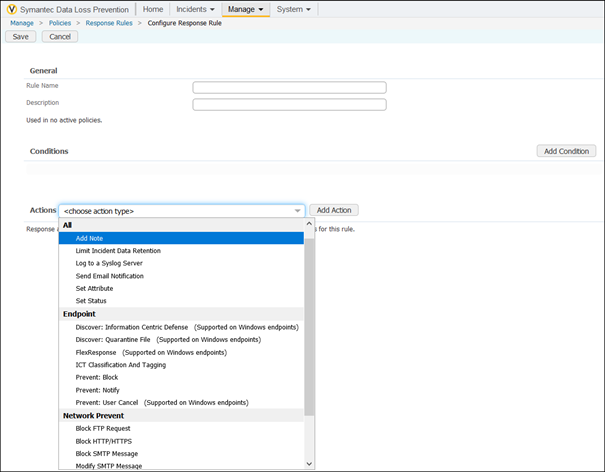Screen dimensions: 605x472
Task: Focus the Rule Name input field
Action: tap(289, 88)
